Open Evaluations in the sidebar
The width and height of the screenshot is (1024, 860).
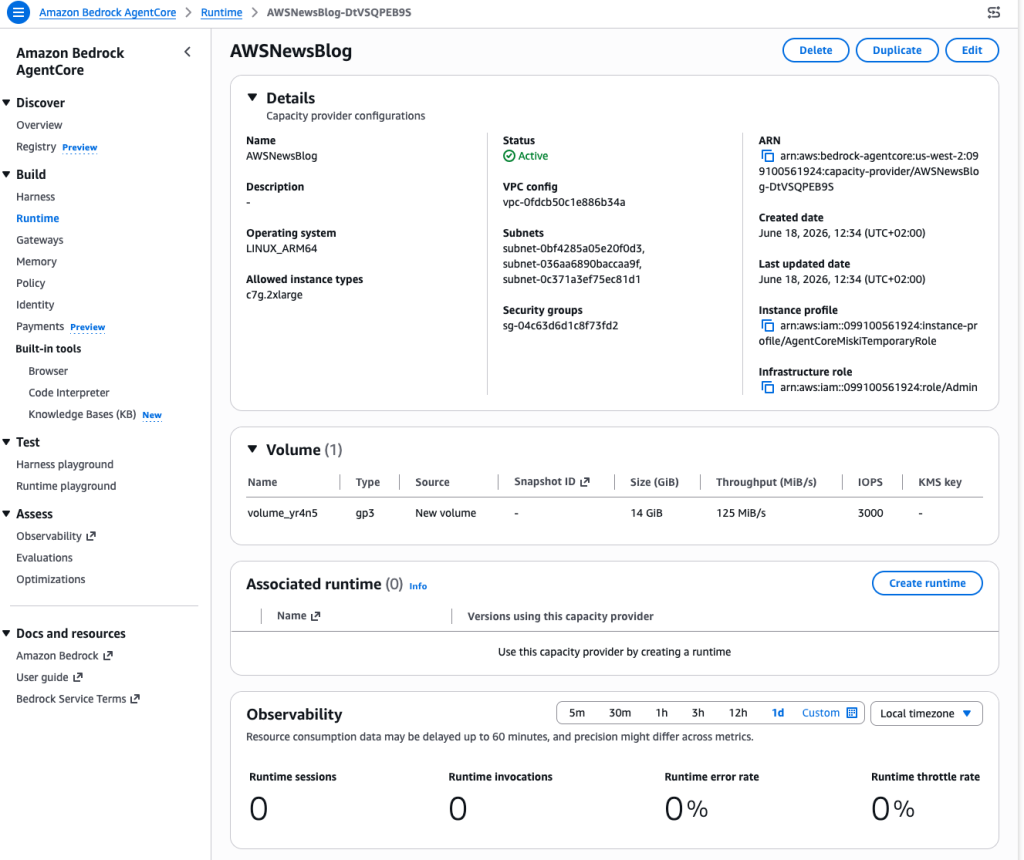(x=44, y=558)
